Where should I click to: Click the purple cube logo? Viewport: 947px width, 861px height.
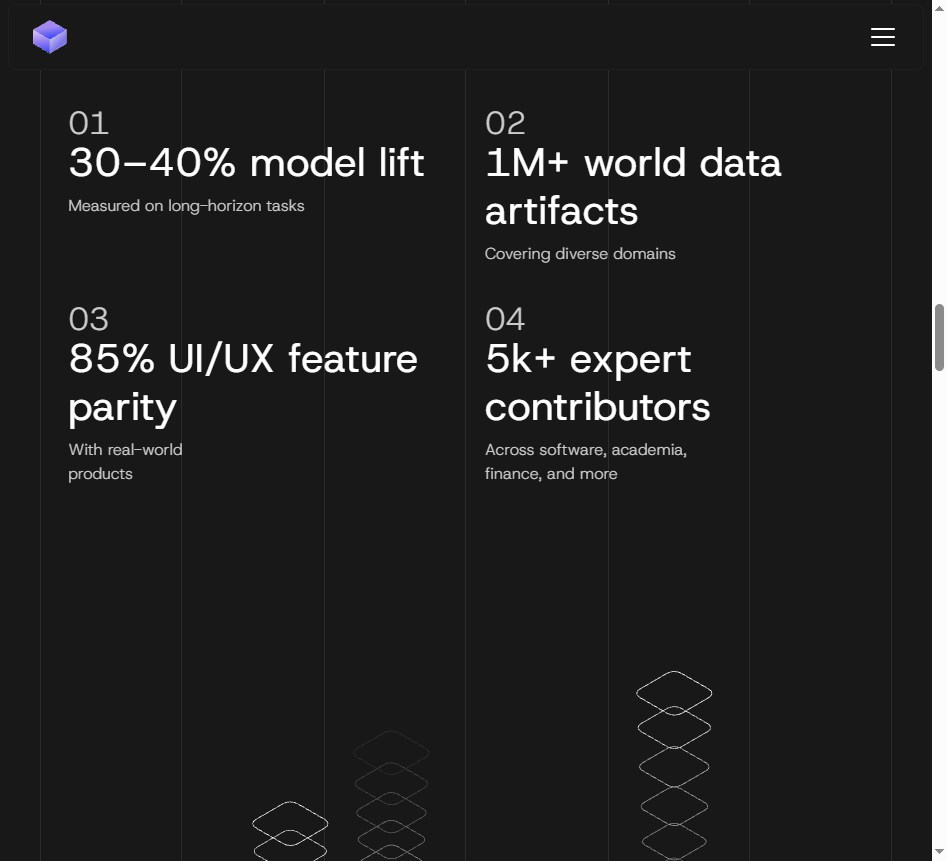pyautogui.click(x=50, y=37)
